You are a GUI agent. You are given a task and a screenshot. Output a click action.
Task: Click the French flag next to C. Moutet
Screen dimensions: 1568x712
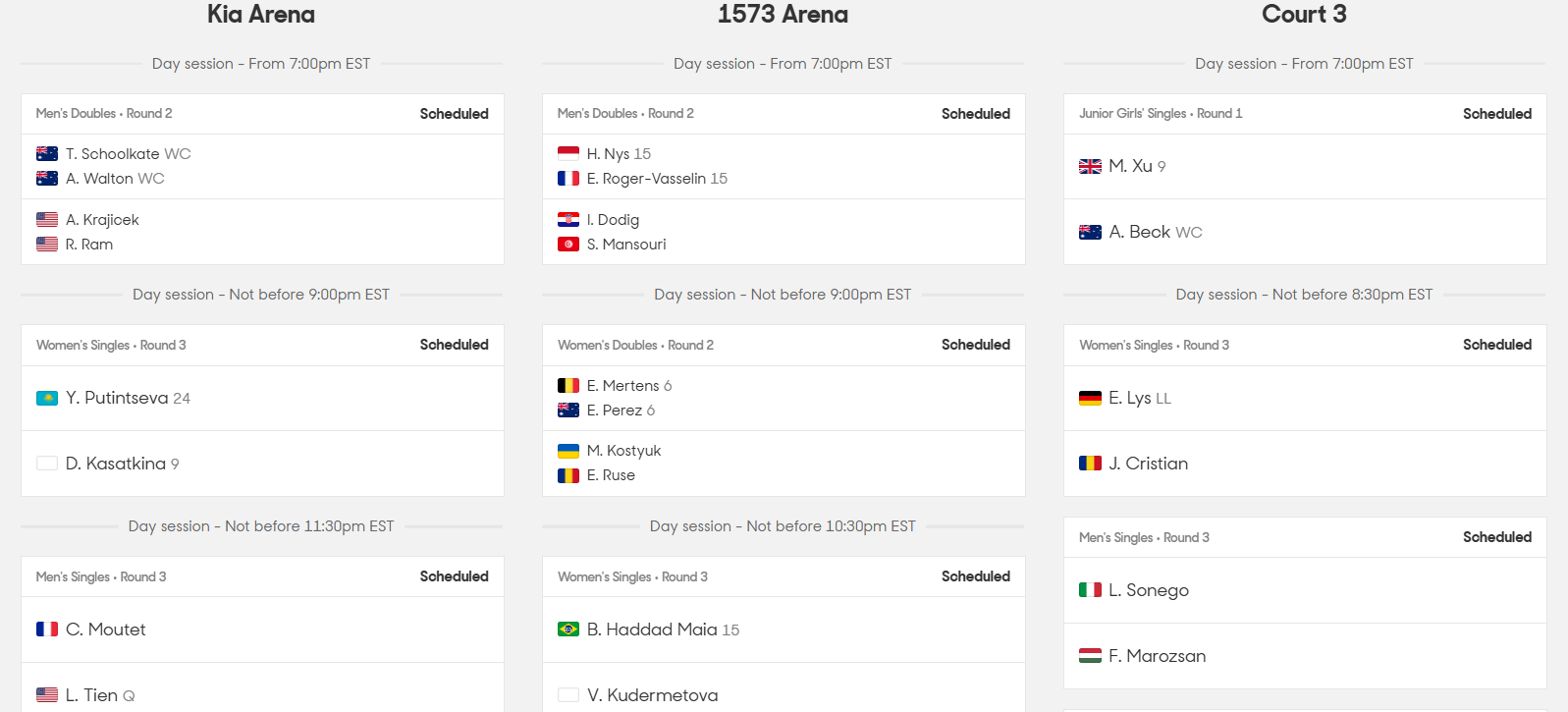point(47,630)
